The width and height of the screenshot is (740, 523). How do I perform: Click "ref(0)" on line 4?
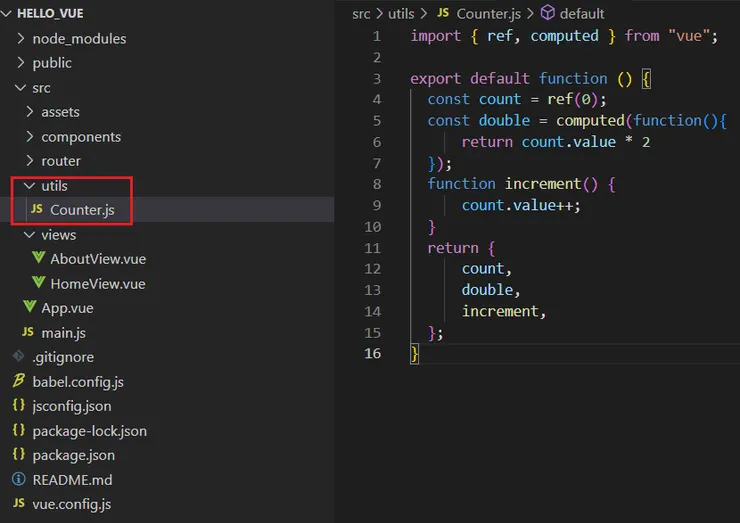click(572, 99)
